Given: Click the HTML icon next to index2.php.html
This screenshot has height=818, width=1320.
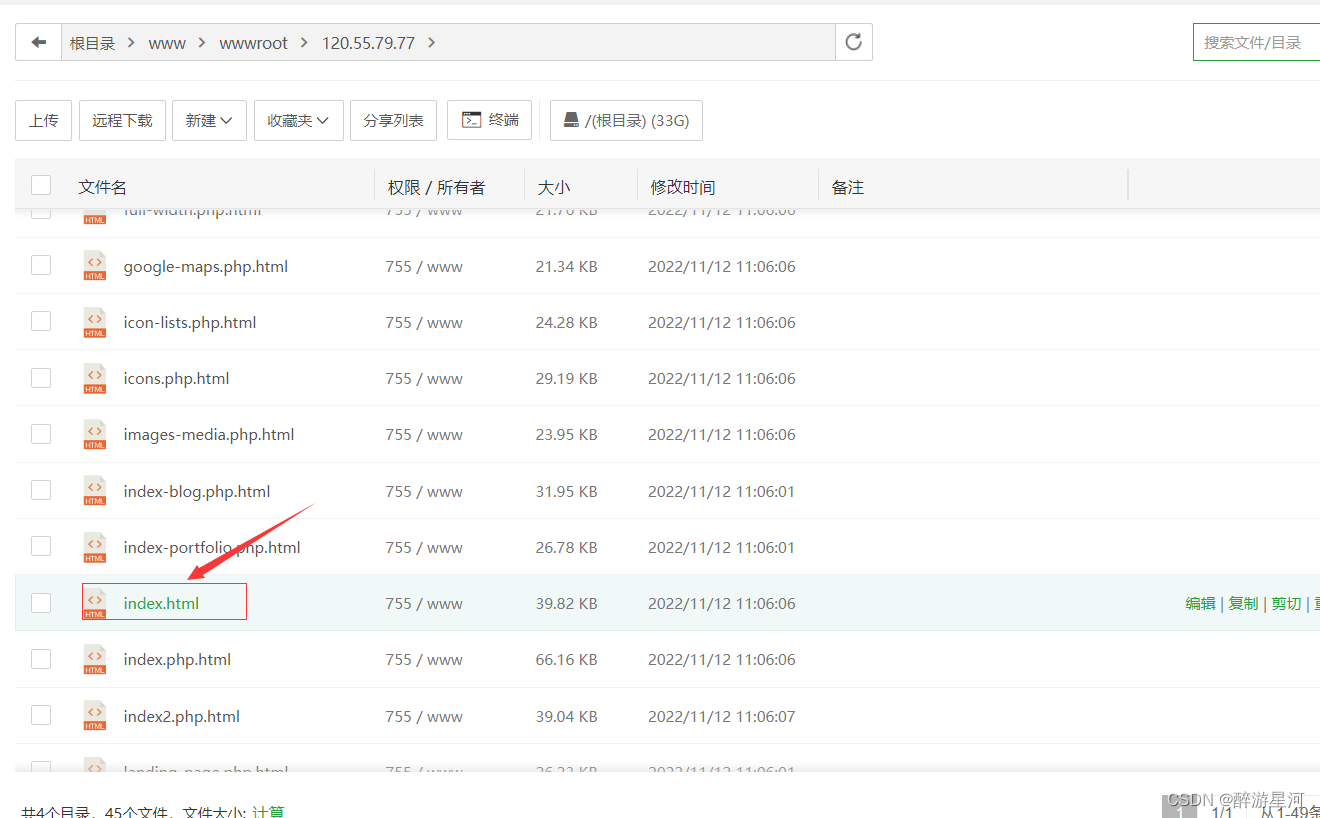Looking at the screenshot, I should (x=95, y=716).
